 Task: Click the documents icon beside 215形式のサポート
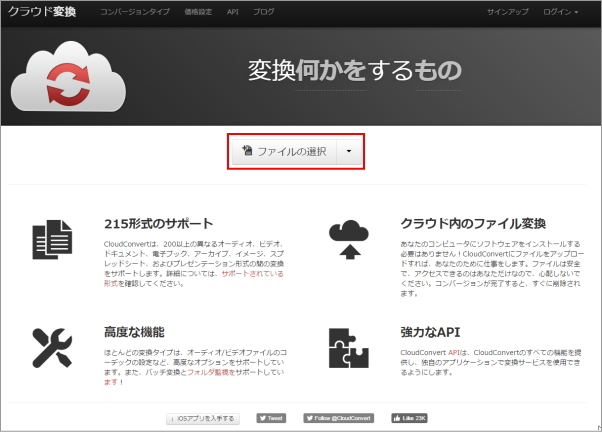52,240
